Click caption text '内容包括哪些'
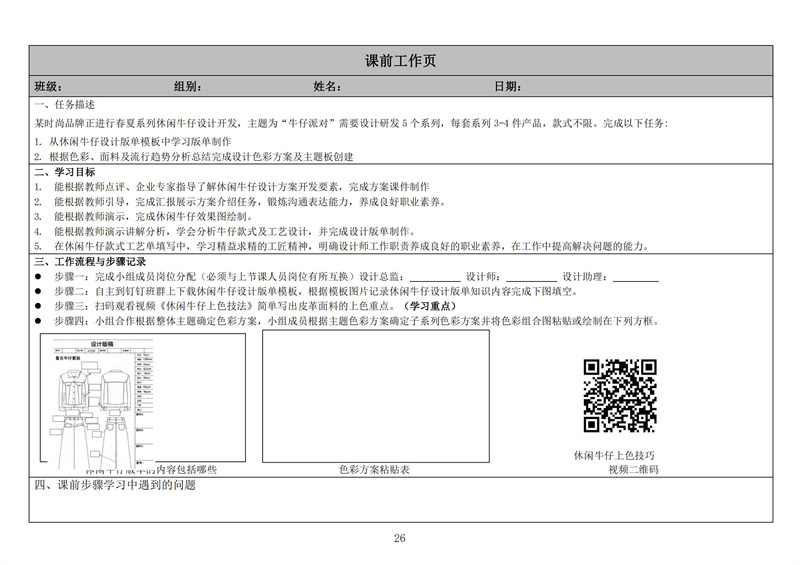Viewport: 800px width, 565px height. [186, 470]
